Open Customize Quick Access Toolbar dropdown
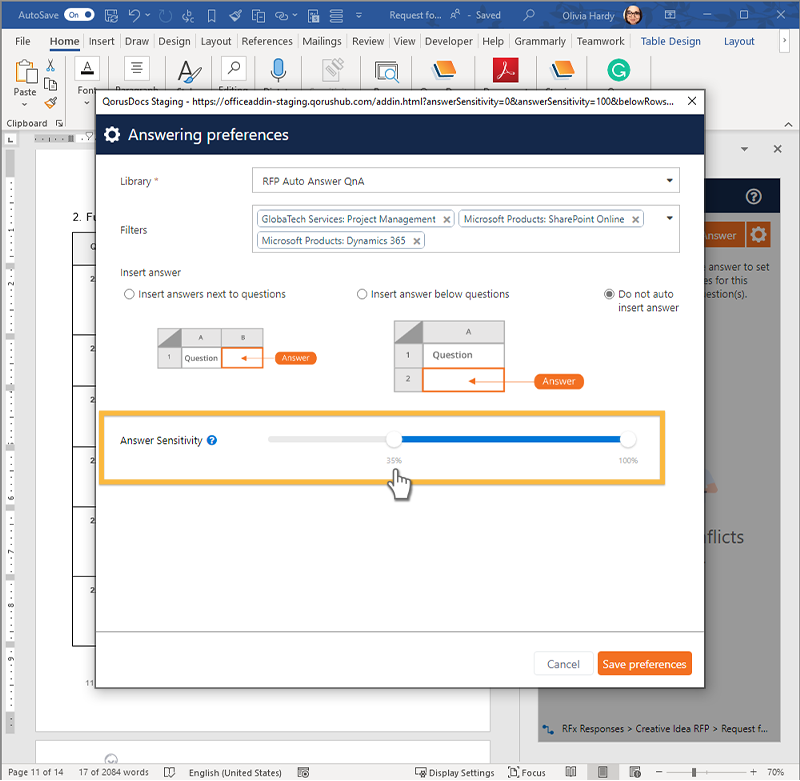800x781 pixels. tap(359, 15)
